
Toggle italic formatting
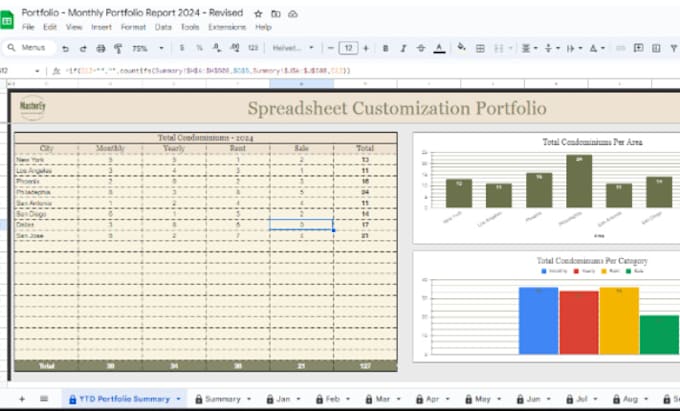pos(403,48)
